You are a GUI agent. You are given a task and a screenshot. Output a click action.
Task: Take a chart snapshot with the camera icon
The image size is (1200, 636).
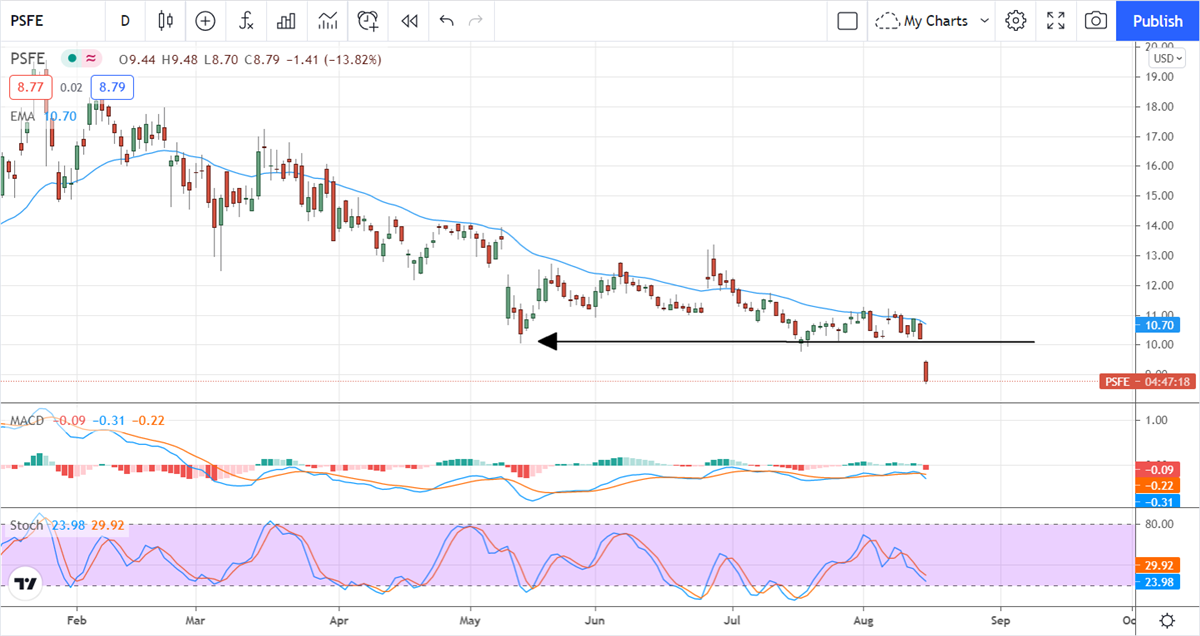click(1096, 20)
